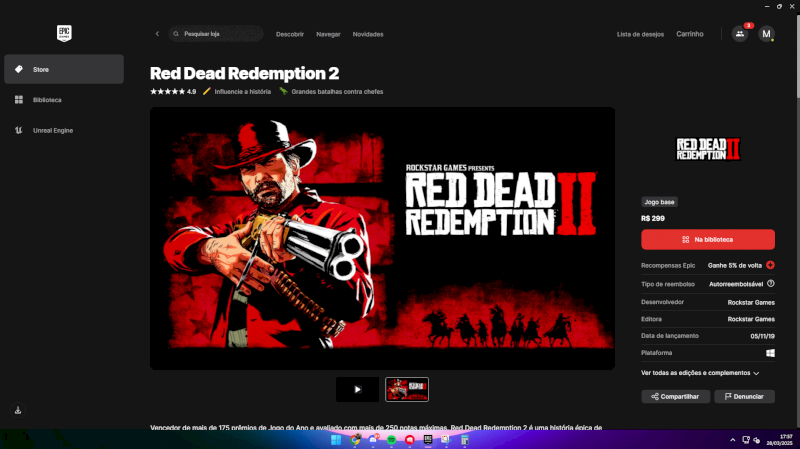
Task: Open Unreal Engine in the sidebar
Action: (x=52, y=130)
